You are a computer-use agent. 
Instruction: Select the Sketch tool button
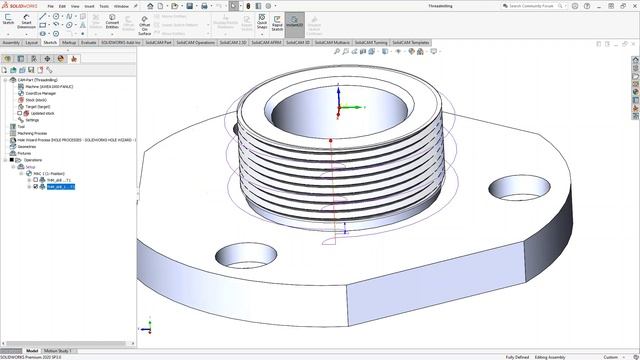(x=8, y=19)
